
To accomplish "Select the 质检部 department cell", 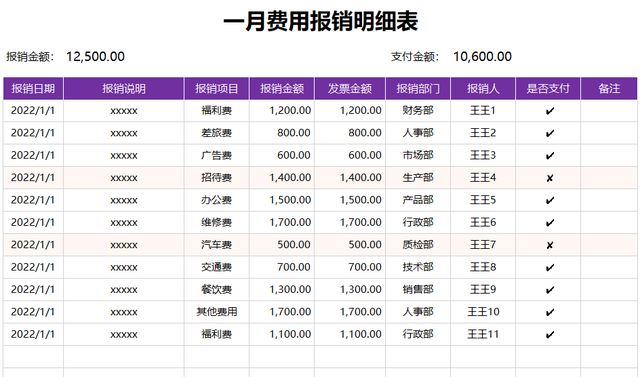I will click(x=418, y=245).
